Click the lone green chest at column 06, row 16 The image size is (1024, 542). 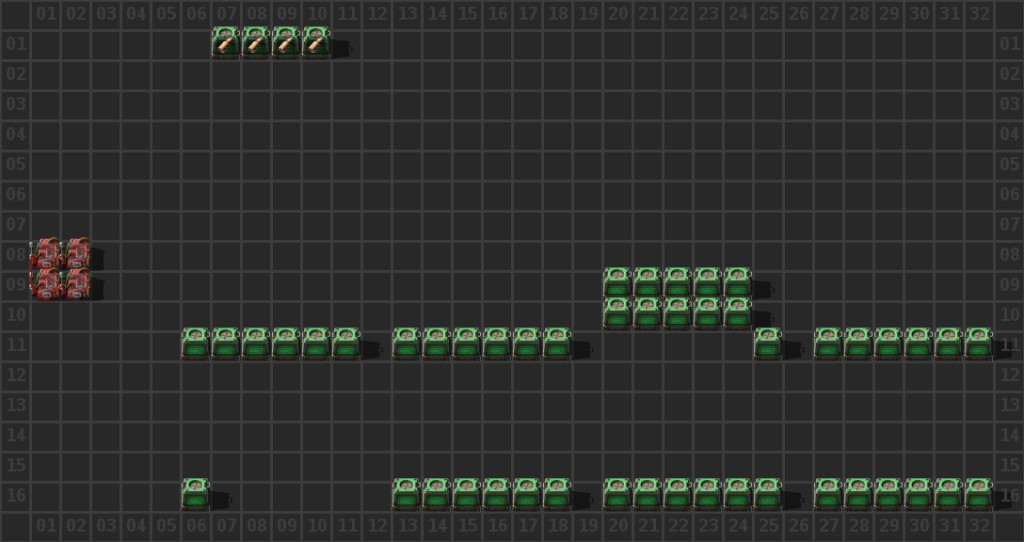pyautogui.click(x=196, y=494)
